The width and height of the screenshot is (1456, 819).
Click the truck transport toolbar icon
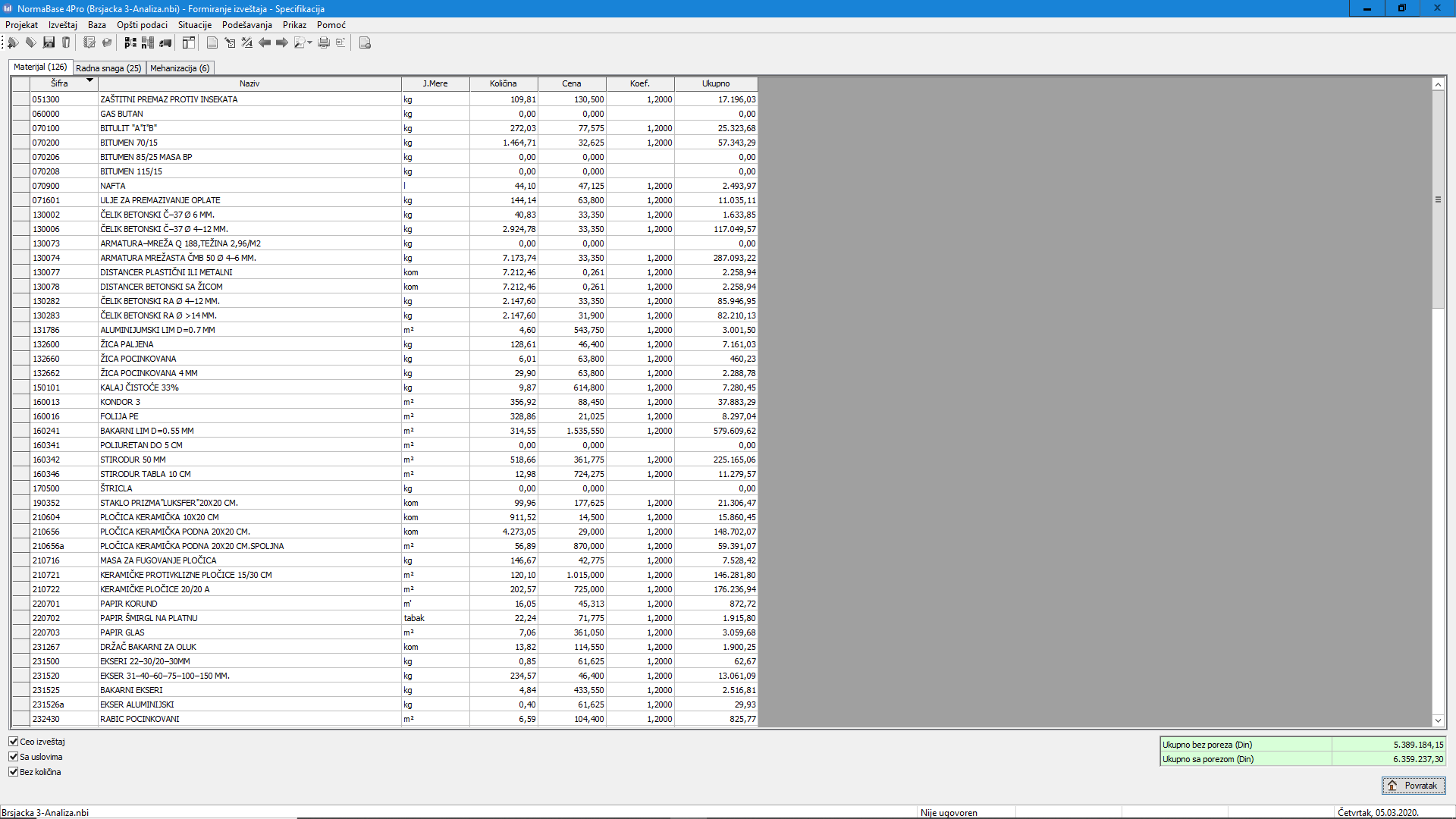[165, 42]
